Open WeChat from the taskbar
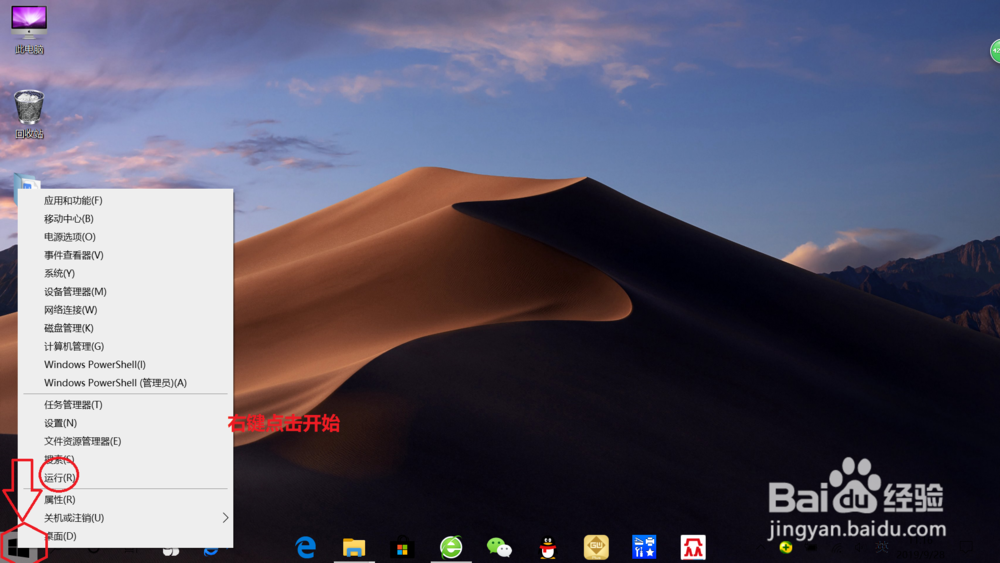 [499, 547]
